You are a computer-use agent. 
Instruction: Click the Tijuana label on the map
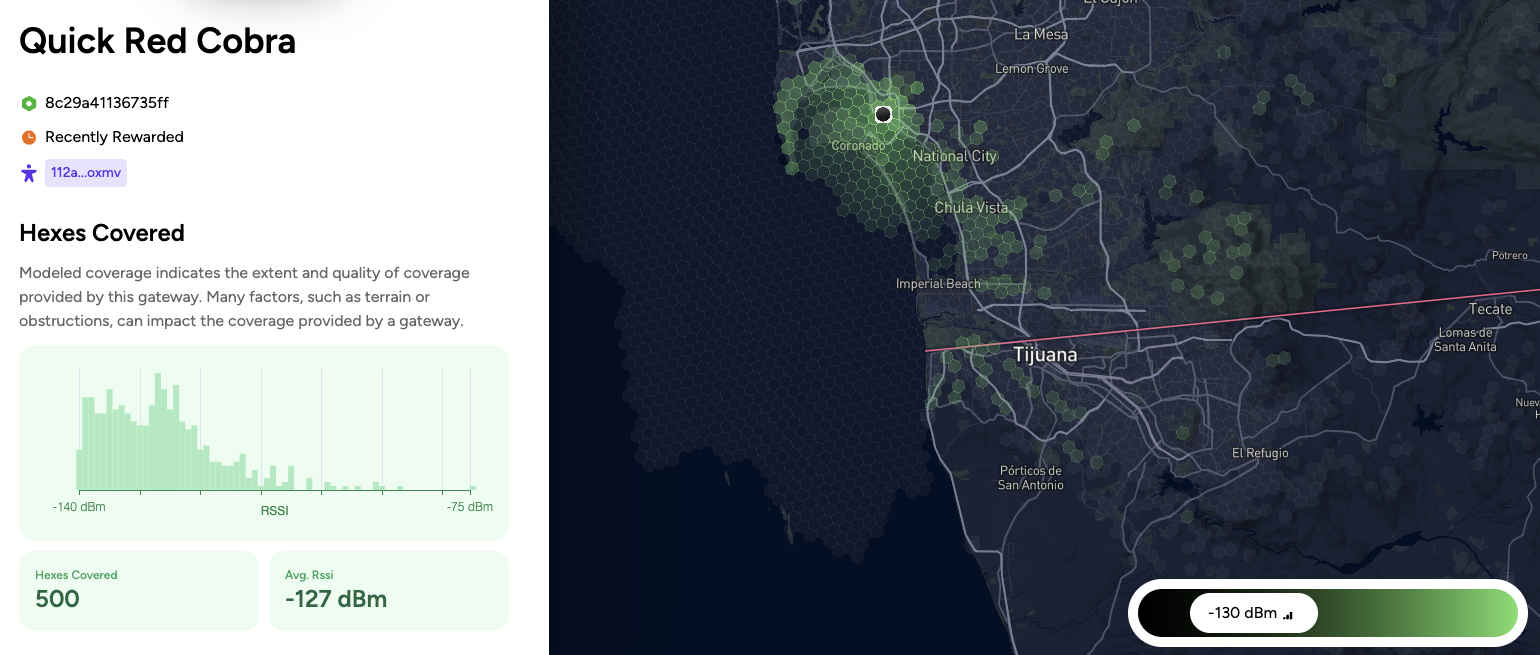(1045, 355)
